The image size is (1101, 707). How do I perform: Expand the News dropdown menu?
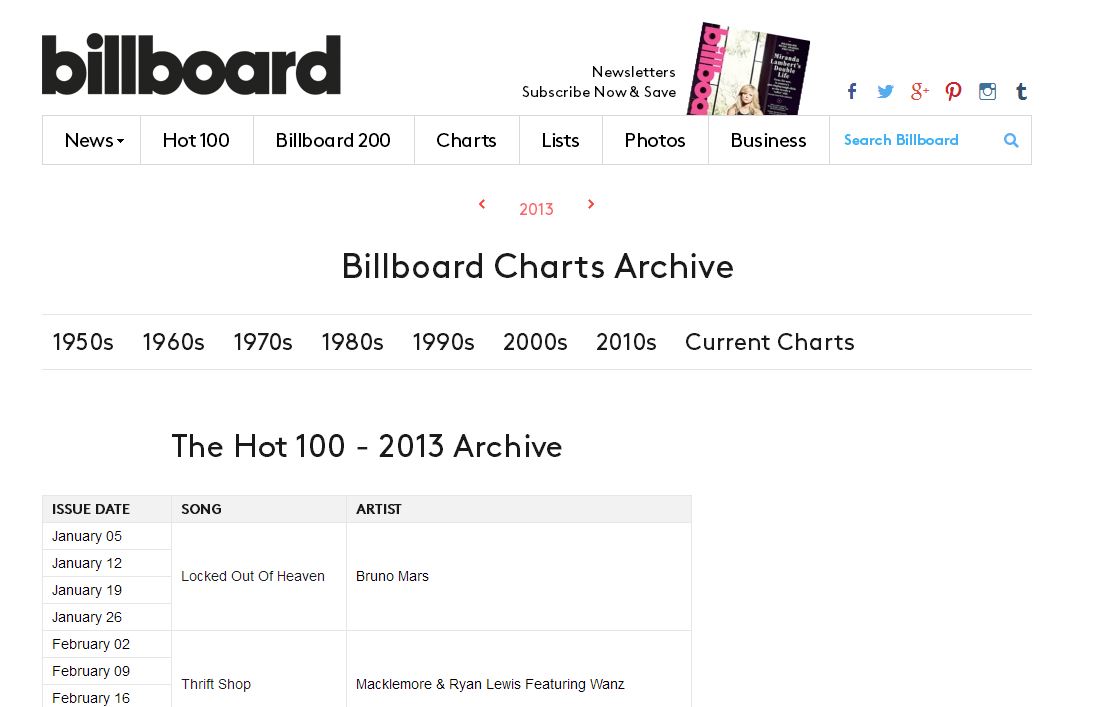pyautogui.click(x=93, y=140)
